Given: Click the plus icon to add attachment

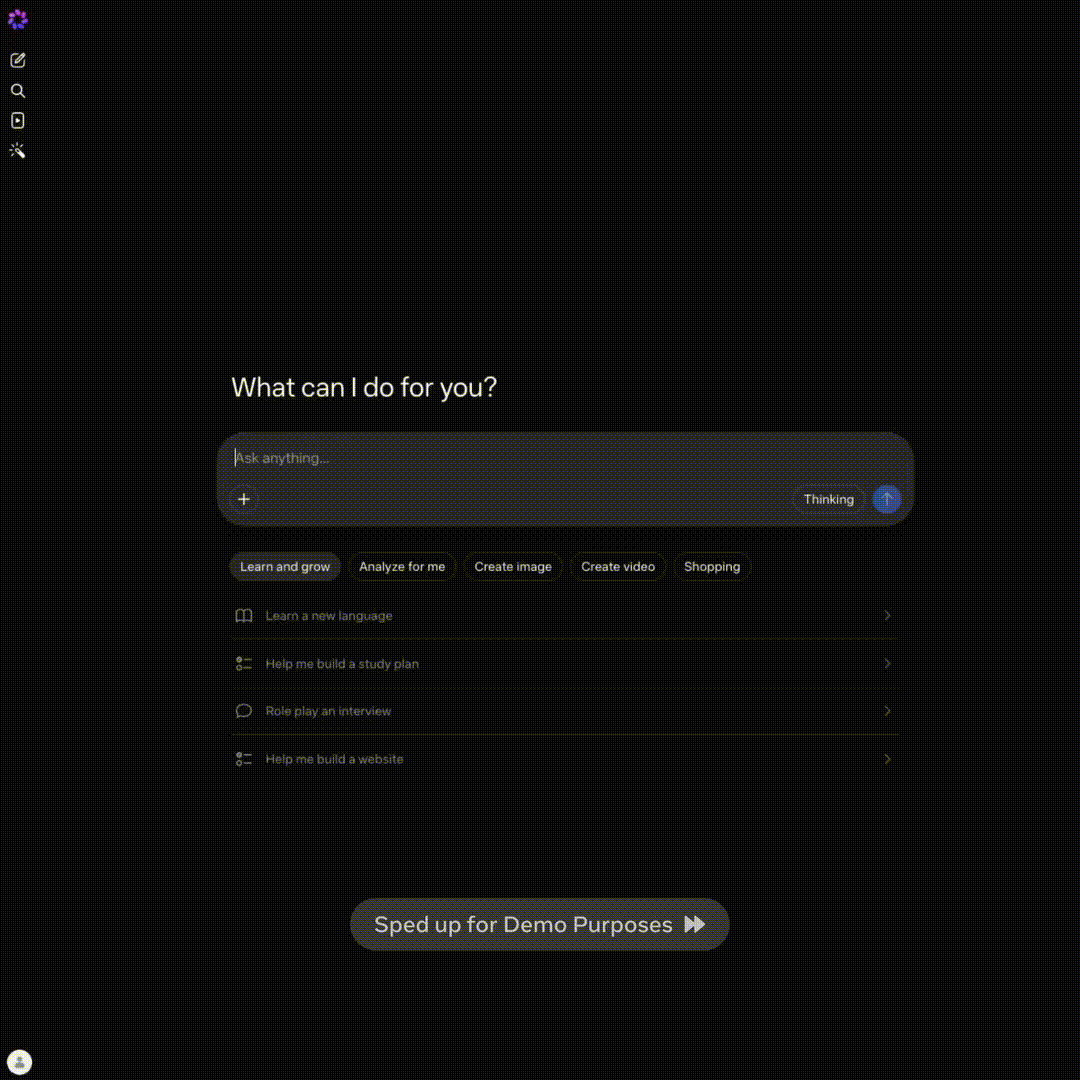Looking at the screenshot, I should [x=244, y=499].
